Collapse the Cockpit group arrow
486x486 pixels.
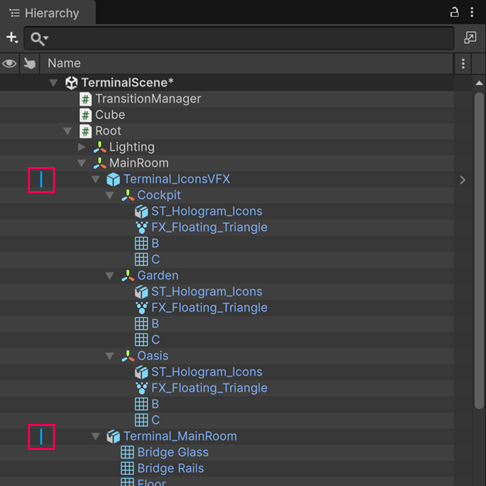tap(110, 195)
